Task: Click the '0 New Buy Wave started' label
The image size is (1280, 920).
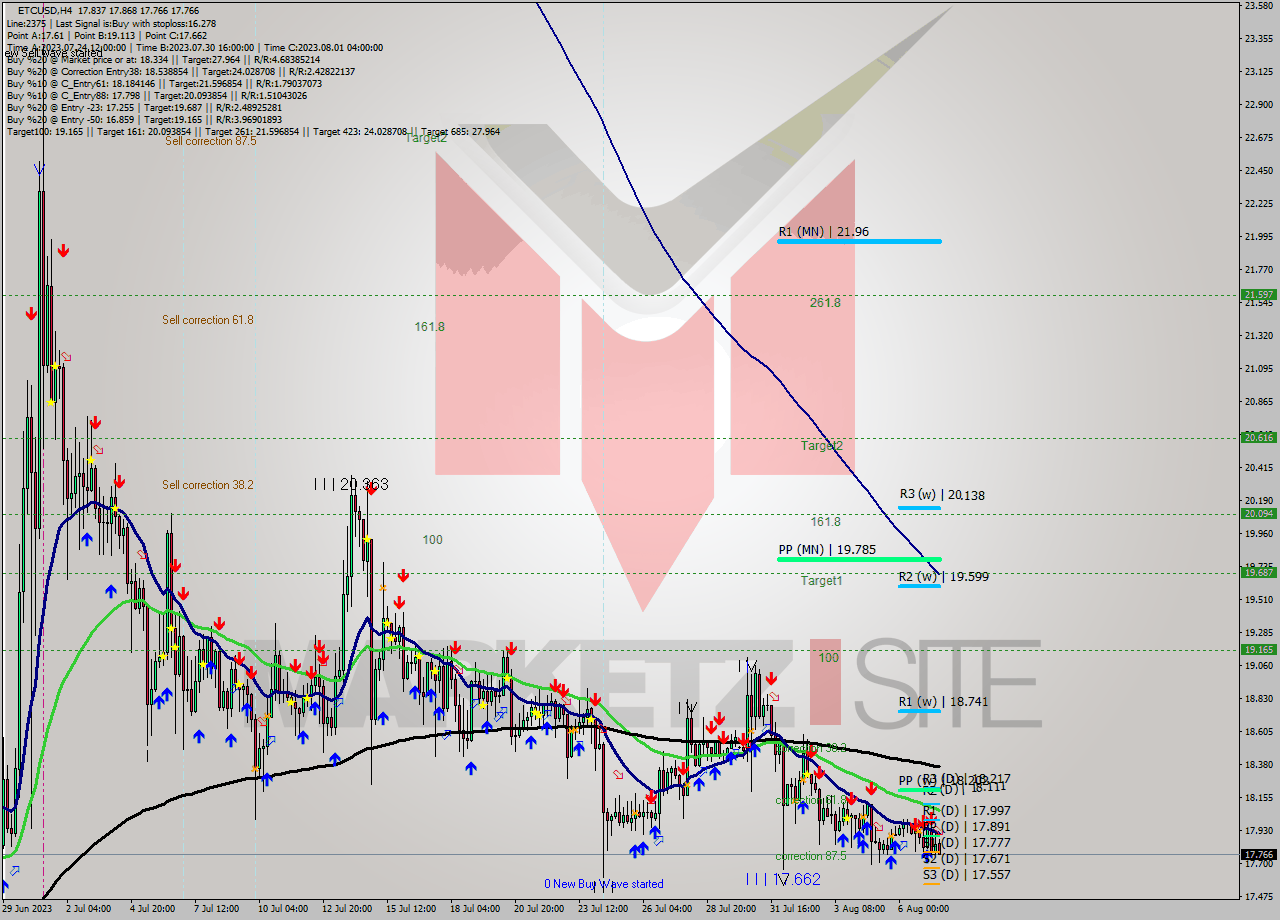Action: (603, 884)
